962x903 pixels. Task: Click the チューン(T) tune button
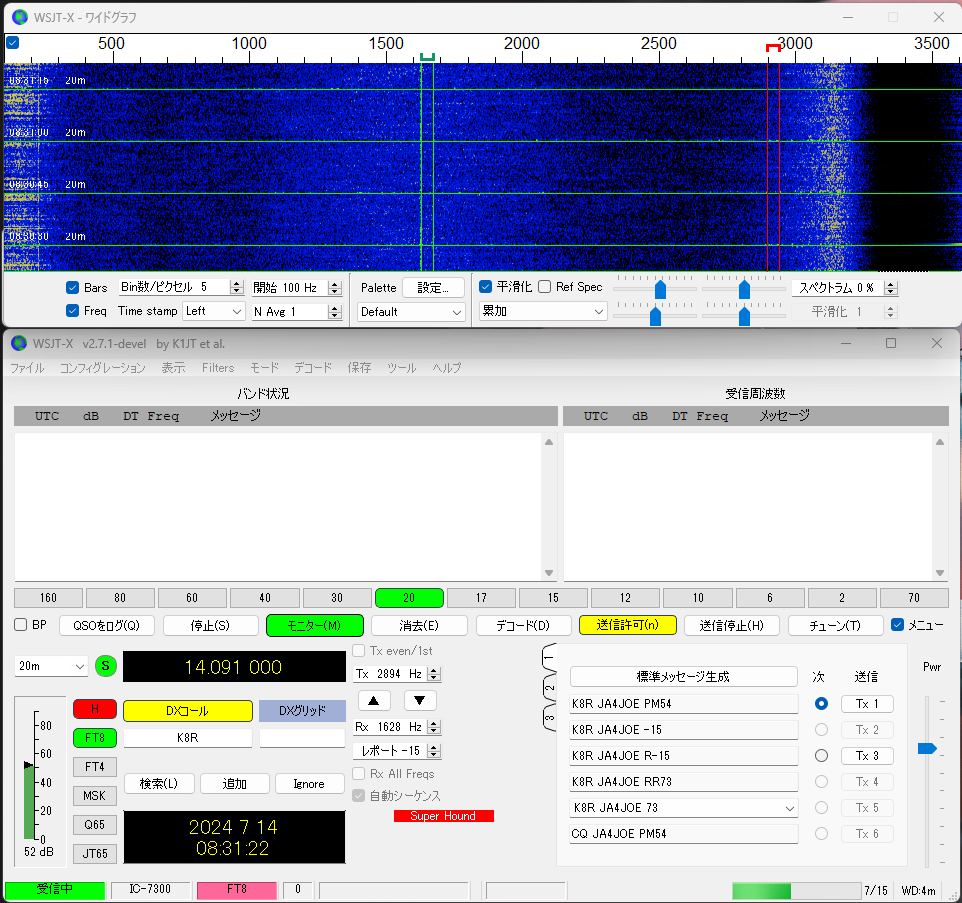[835, 625]
